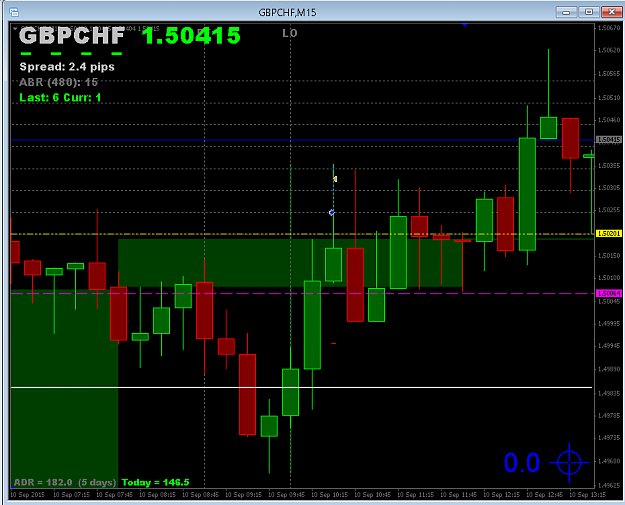Select the gray 1.50415 current price tag
The height and width of the screenshot is (505, 625).
[609, 140]
